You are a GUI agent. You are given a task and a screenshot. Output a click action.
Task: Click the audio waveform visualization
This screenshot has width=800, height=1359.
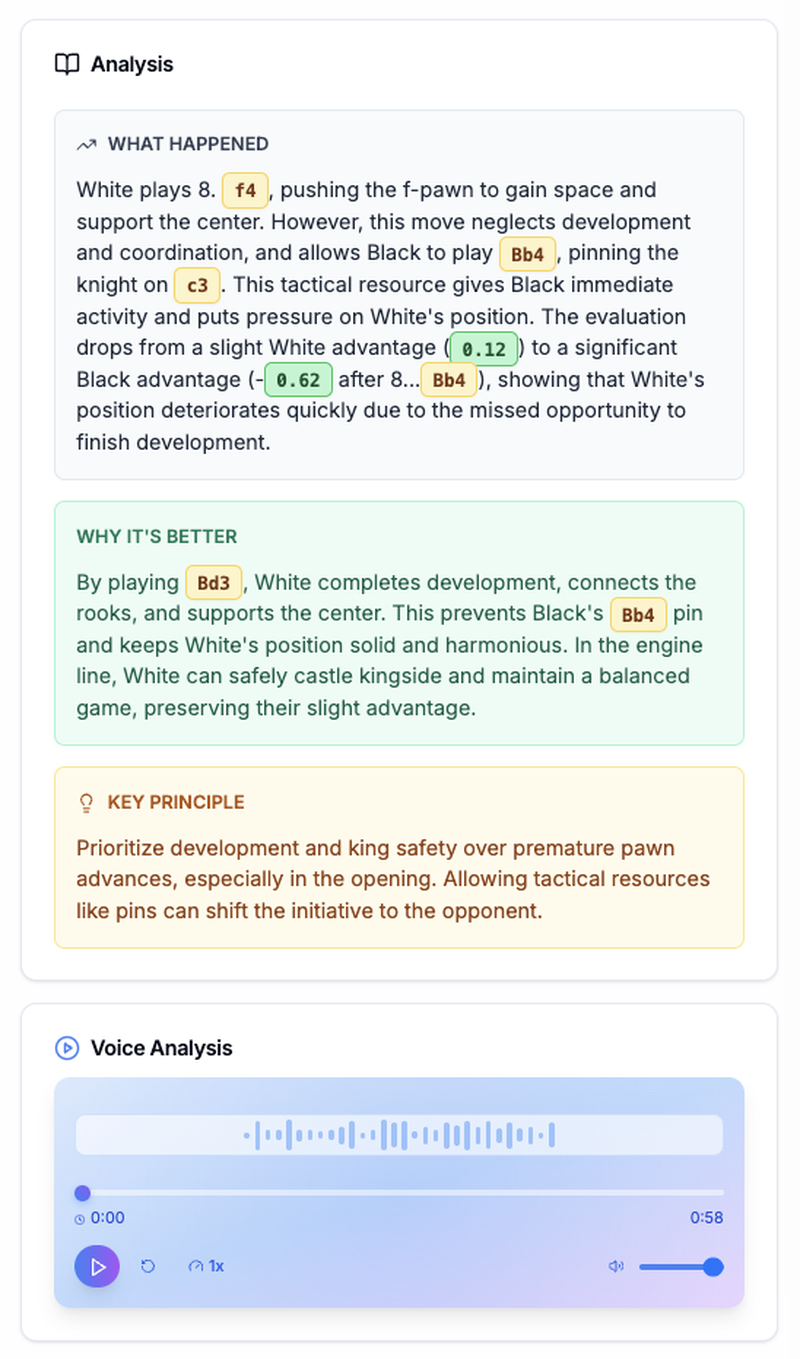point(399,1136)
